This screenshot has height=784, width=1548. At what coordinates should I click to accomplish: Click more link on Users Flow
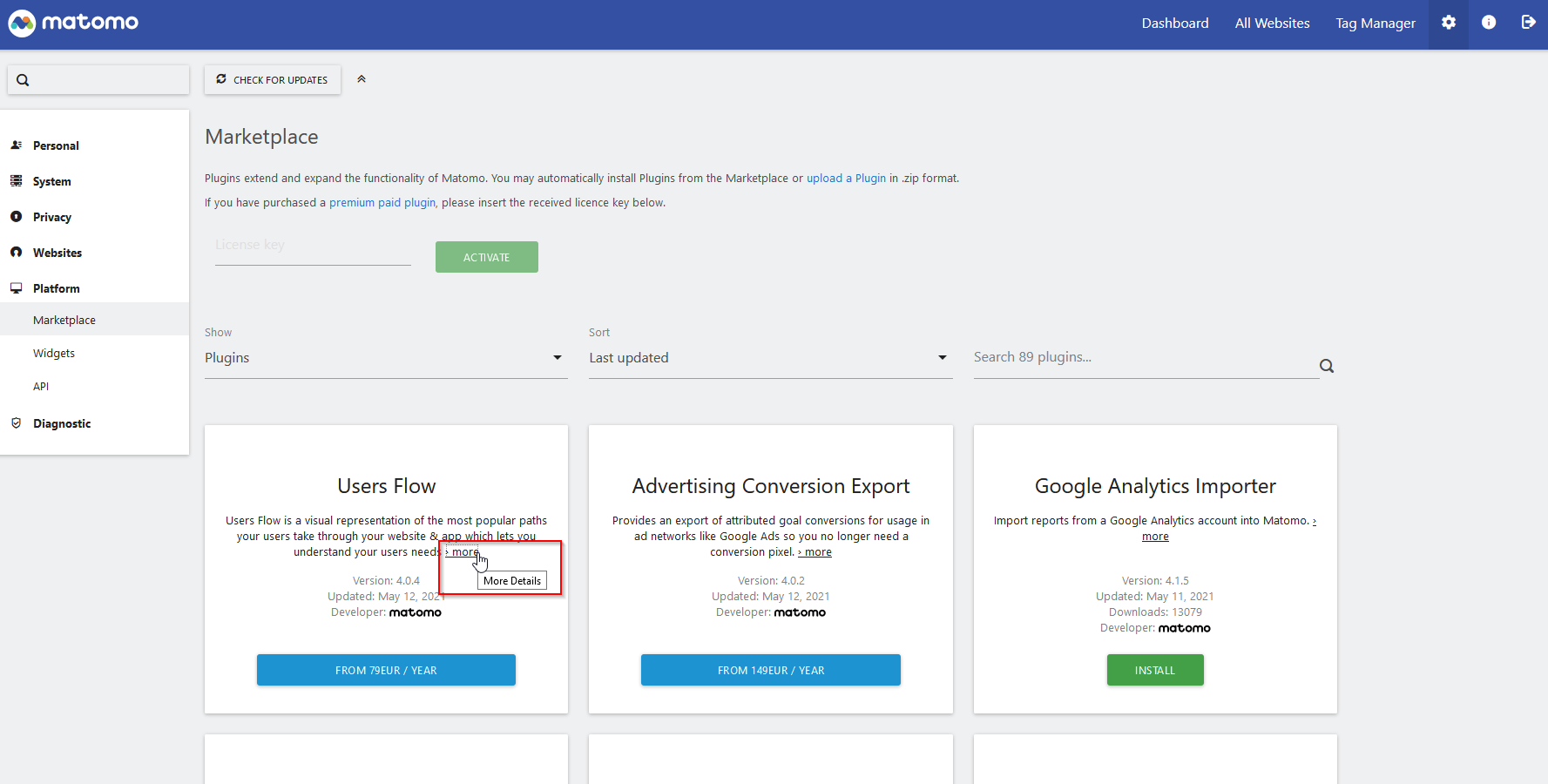coord(463,552)
